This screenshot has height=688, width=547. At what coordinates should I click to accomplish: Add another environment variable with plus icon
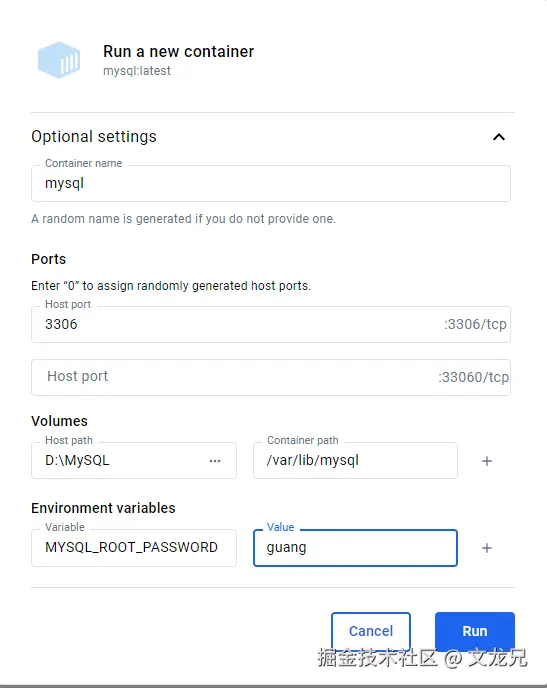point(487,548)
